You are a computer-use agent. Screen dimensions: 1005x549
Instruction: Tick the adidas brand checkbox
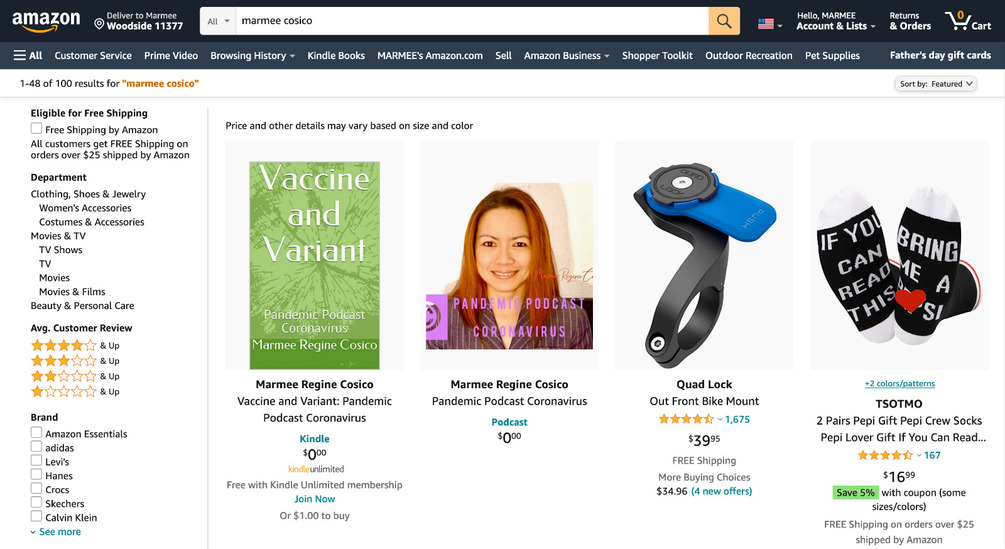[x=37, y=447]
